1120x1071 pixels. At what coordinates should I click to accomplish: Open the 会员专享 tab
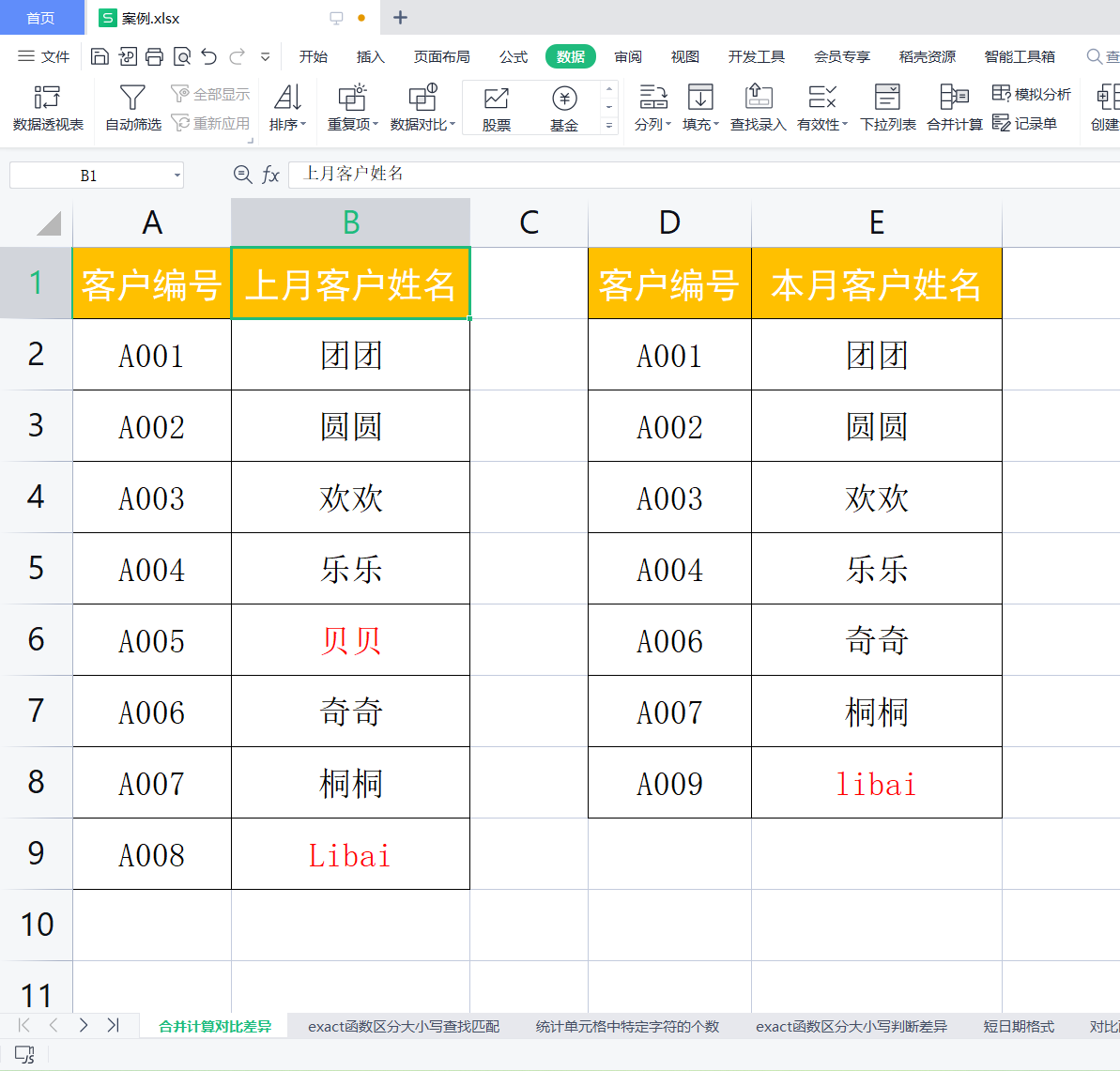point(841,56)
